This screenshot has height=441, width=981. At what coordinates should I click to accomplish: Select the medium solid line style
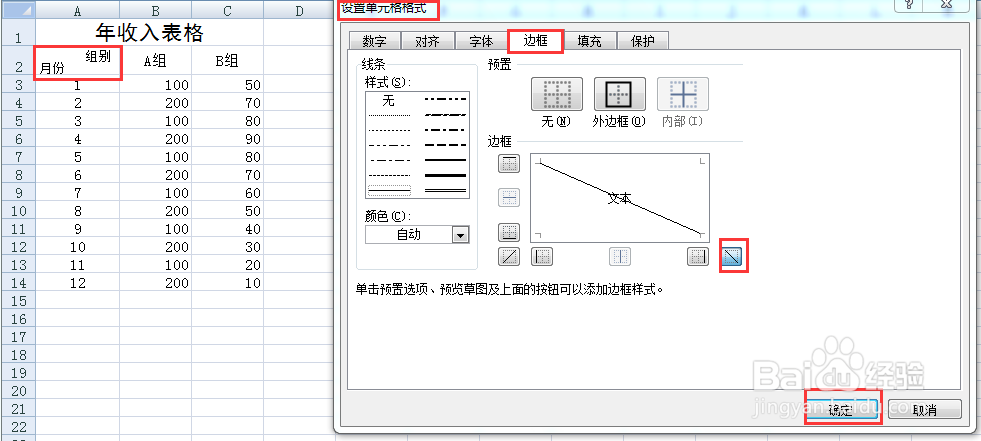[x=445, y=160]
